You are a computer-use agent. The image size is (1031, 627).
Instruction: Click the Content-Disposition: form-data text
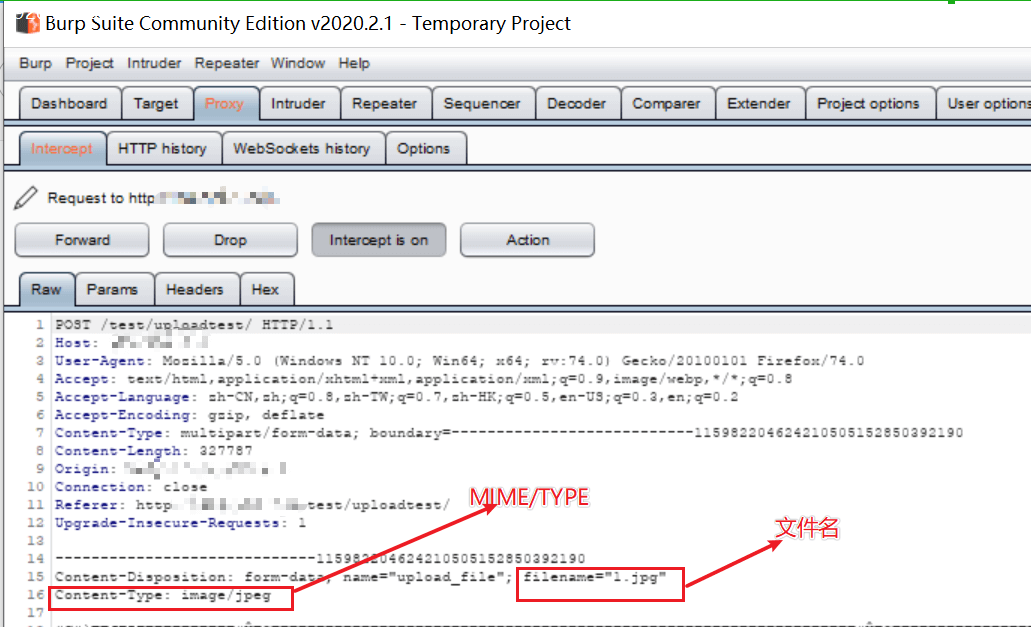pyautogui.click(x=194, y=577)
